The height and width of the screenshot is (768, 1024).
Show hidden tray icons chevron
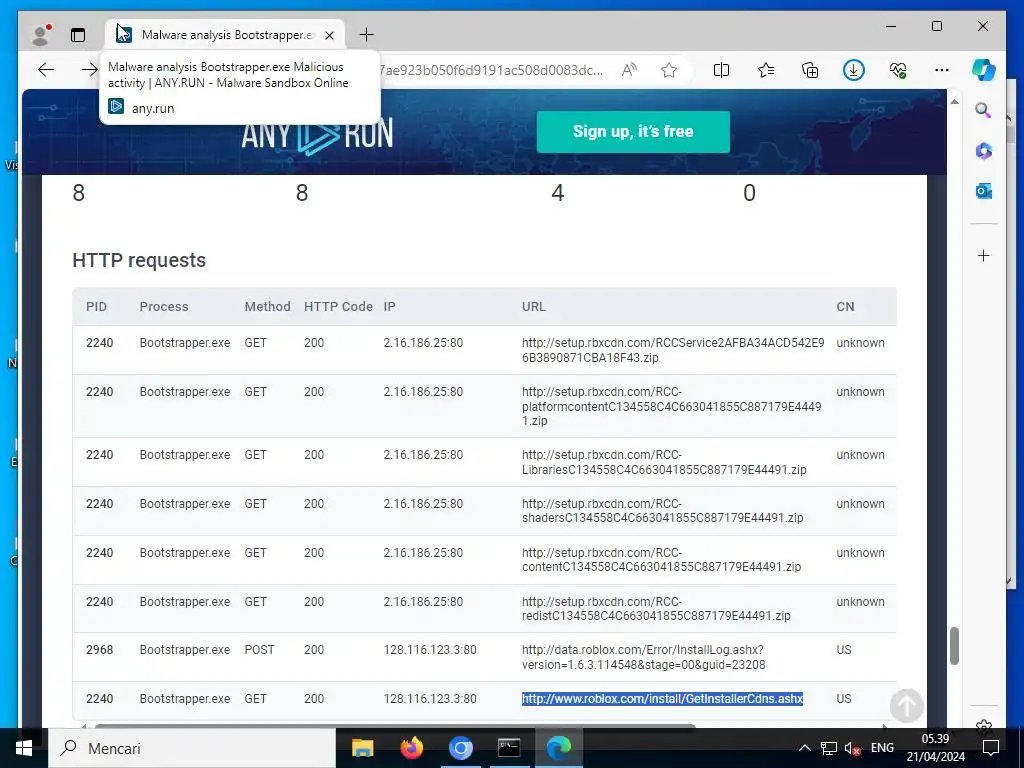[x=805, y=748]
